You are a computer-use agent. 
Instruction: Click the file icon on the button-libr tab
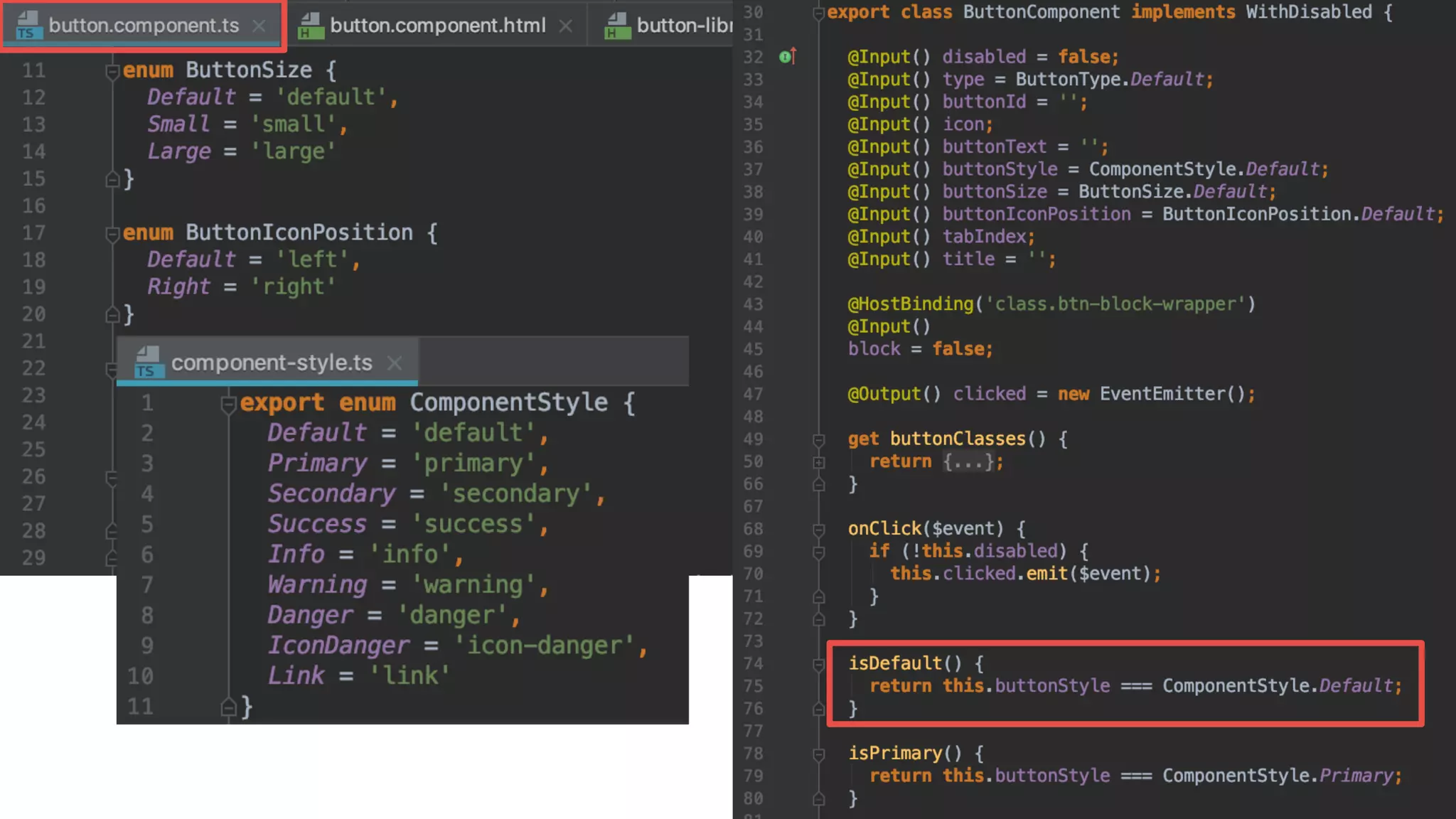pyautogui.click(x=617, y=26)
